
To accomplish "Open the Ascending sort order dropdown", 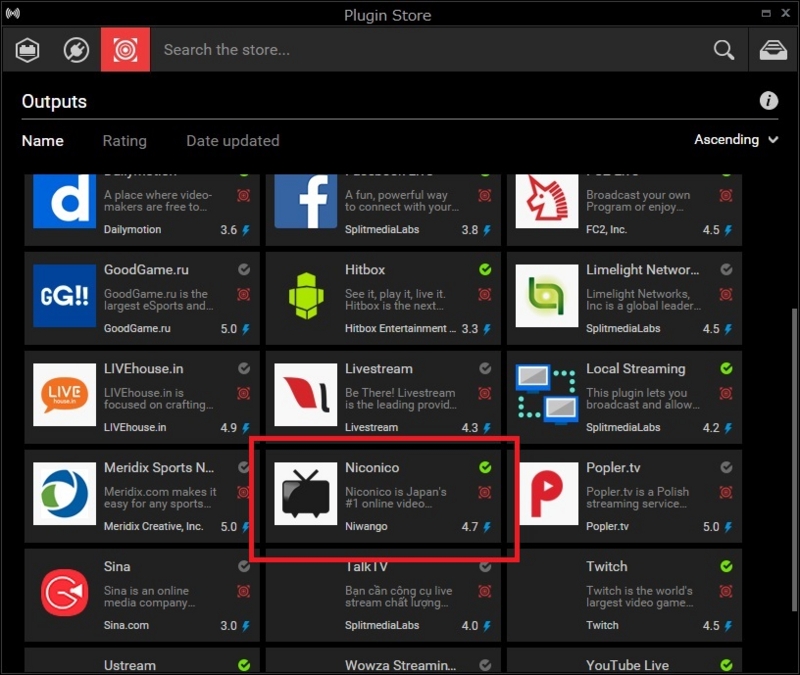I will (736, 139).
